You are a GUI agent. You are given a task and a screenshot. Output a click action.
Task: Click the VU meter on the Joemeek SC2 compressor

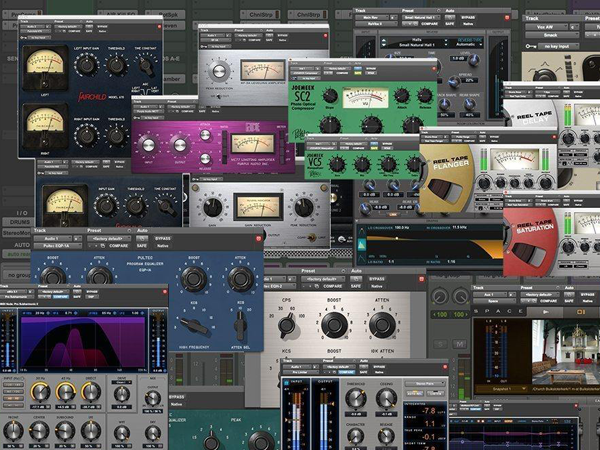click(x=366, y=97)
